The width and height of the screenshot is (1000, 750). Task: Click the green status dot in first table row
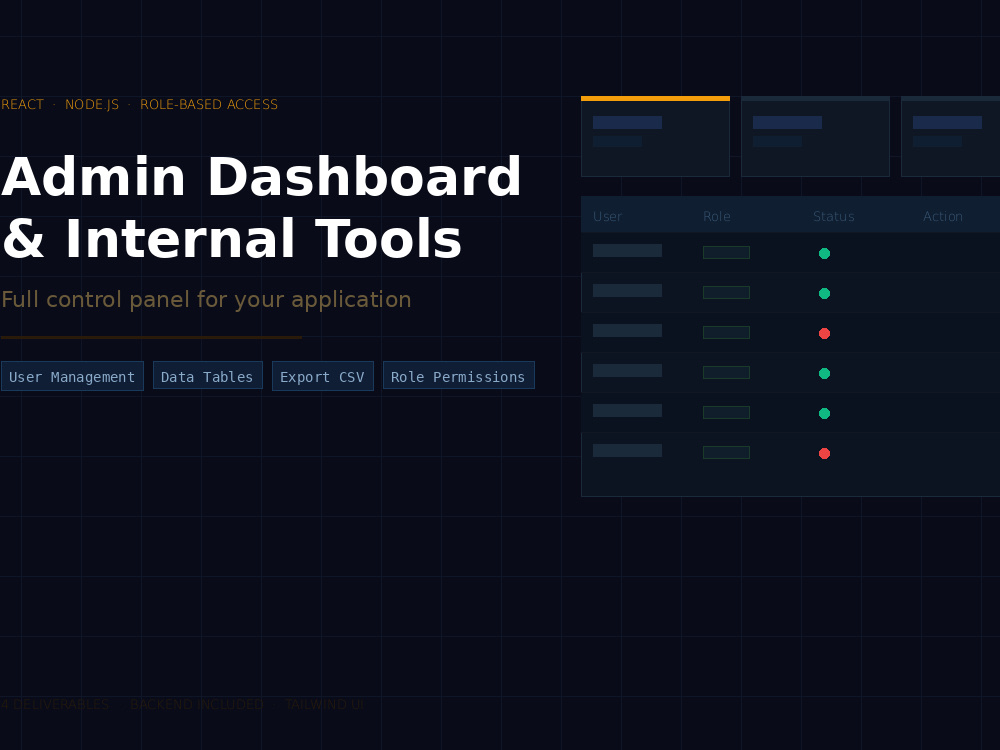[824, 253]
